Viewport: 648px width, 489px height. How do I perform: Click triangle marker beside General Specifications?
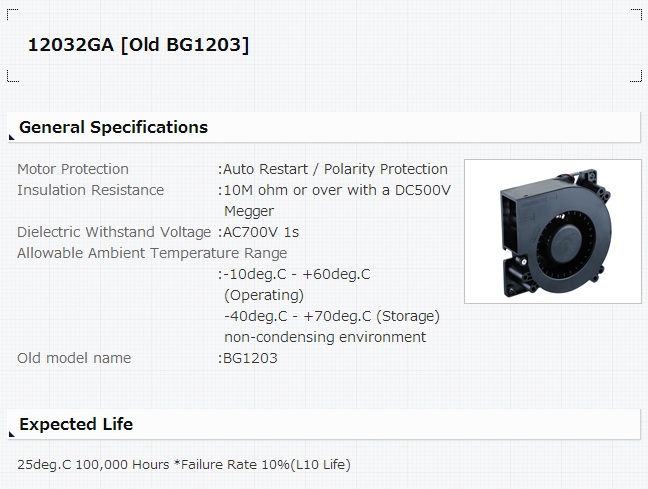click(x=12, y=137)
